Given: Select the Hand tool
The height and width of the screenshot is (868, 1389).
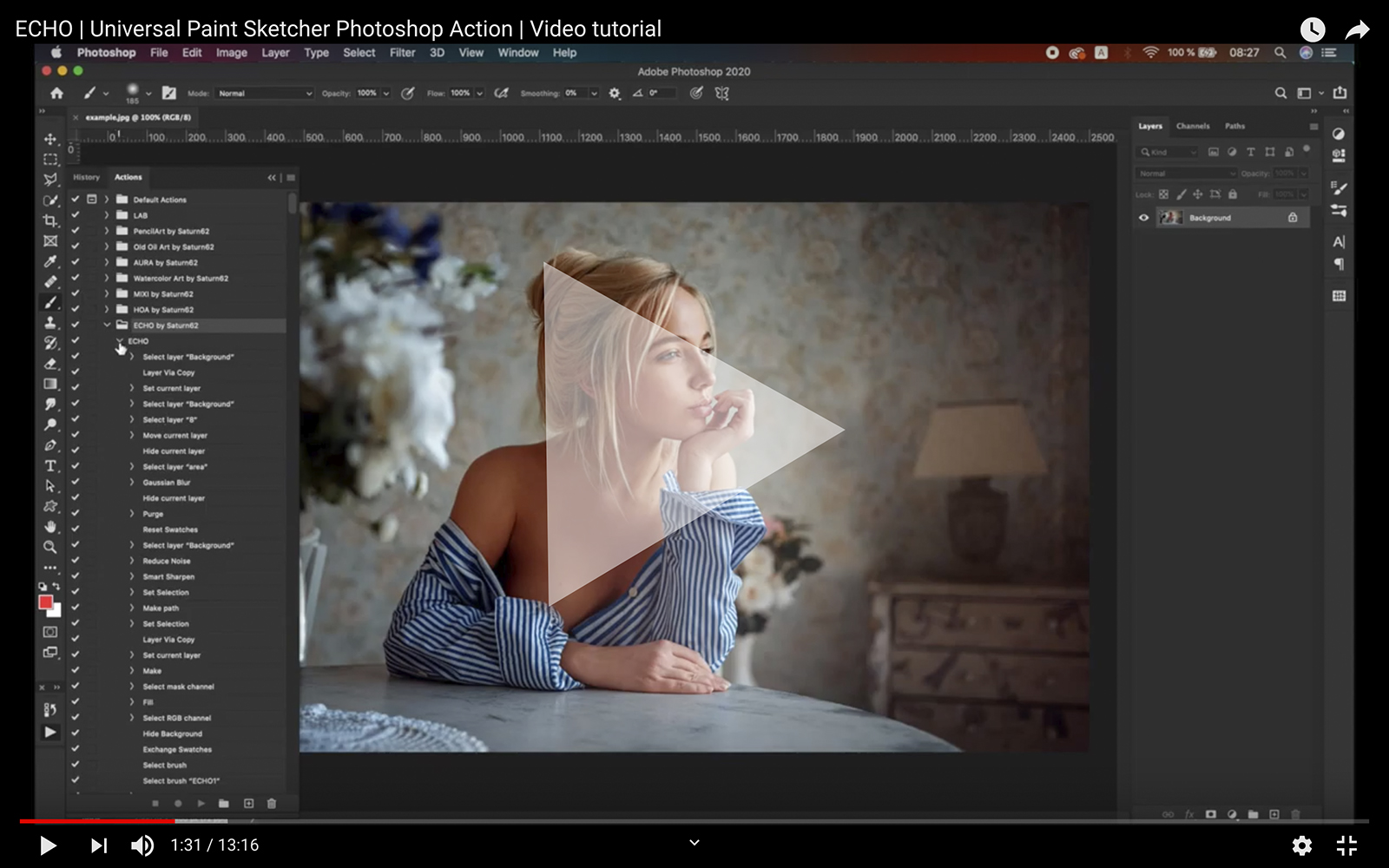Looking at the screenshot, I should 50,527.
